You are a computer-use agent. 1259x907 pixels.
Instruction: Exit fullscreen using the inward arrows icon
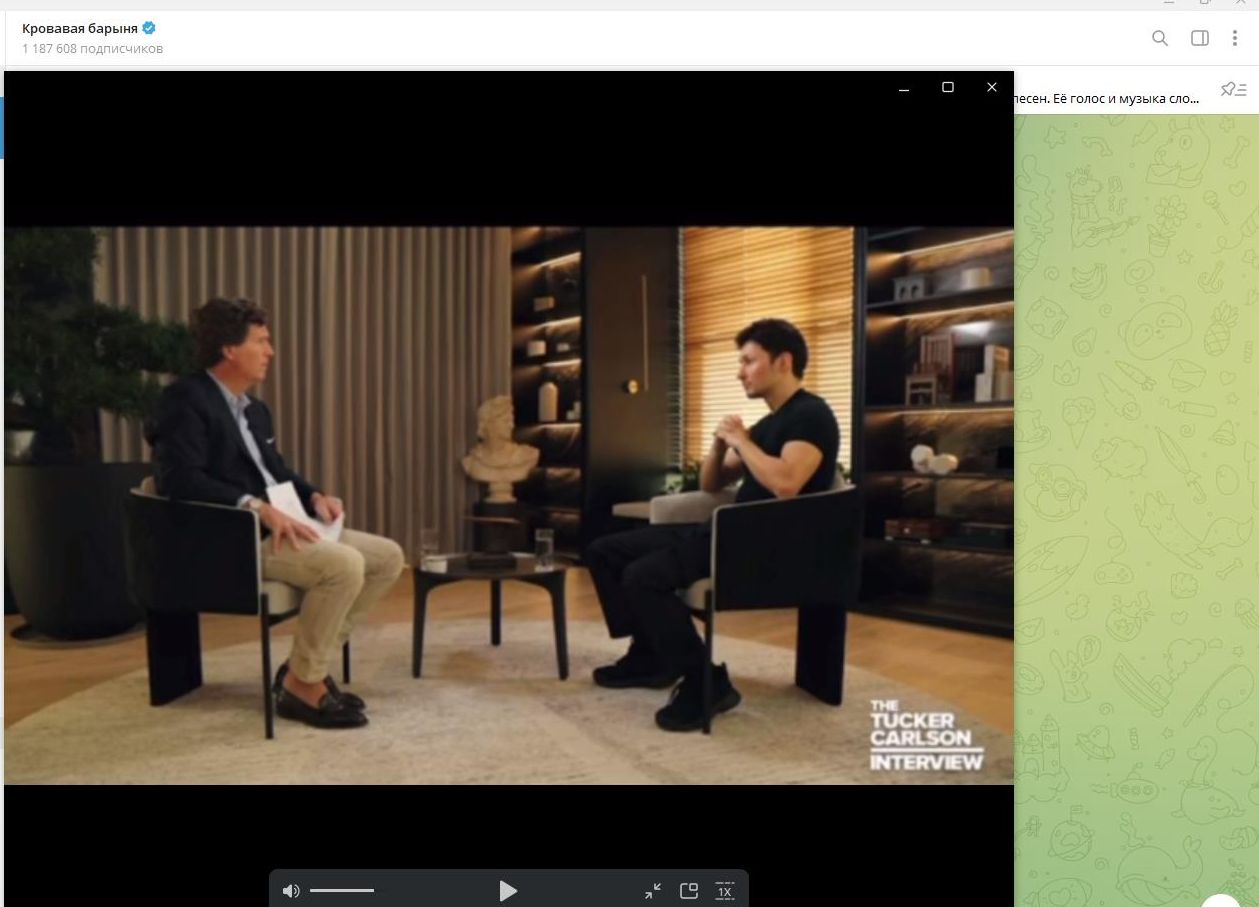(x=653, y=891)
